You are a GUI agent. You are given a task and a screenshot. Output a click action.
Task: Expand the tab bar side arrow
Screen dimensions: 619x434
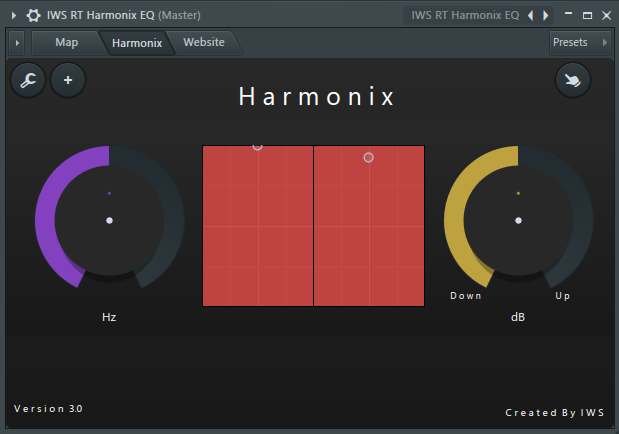[17, 43]
